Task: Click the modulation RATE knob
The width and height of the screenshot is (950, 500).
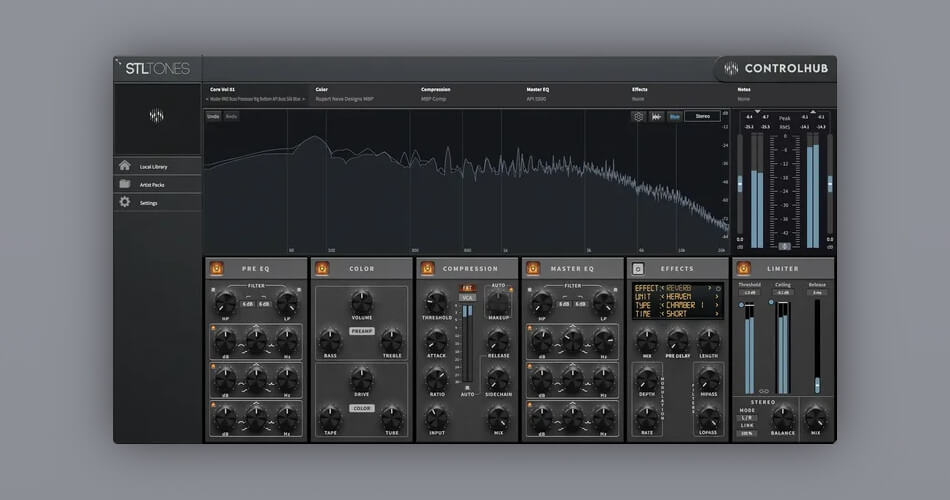Action: (x=646, y=418)
